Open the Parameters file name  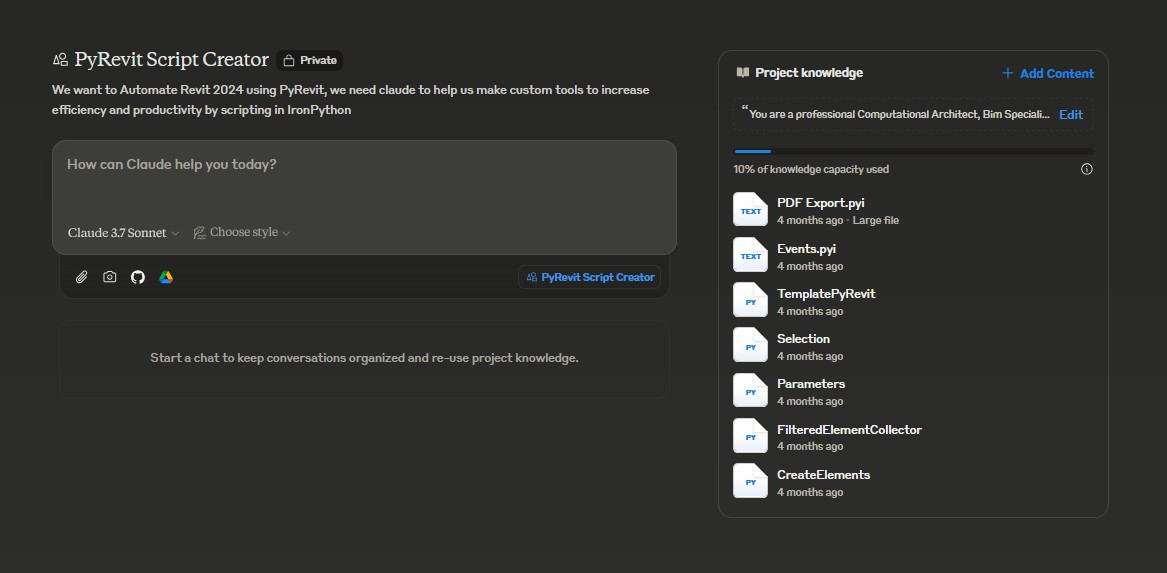(810, 384)
